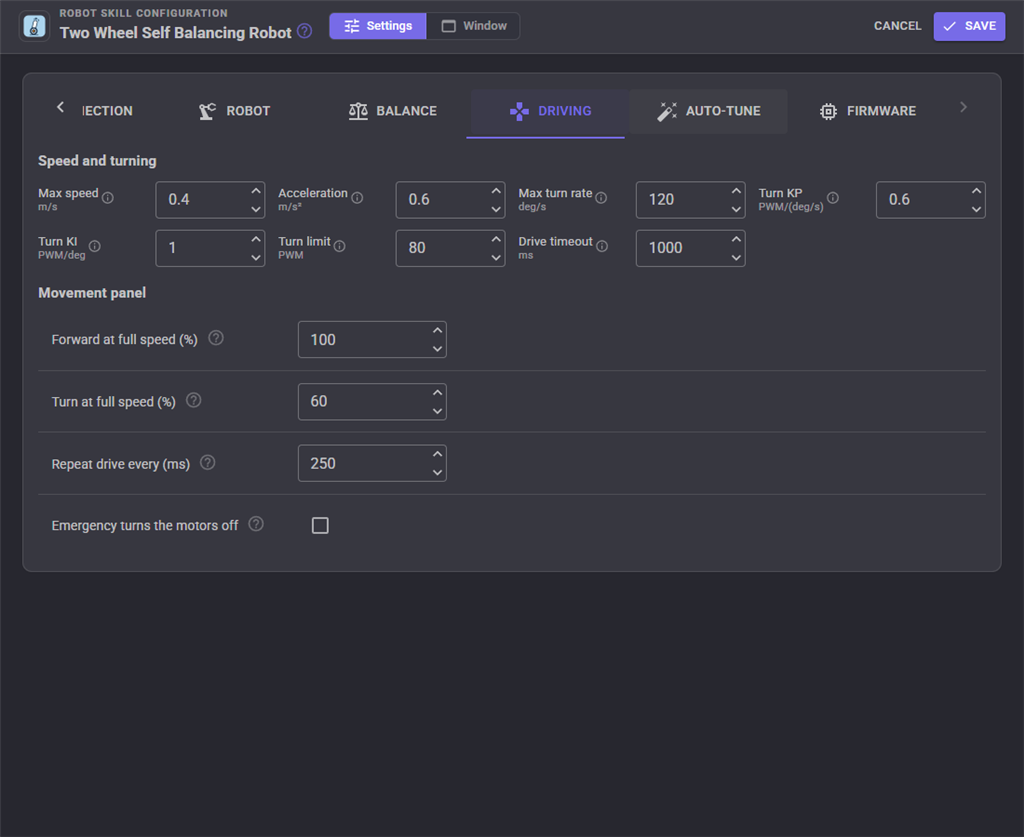Show help for Turn at full speed
Image resolution: width=1024 pixels, height=837 pixels.
click(193, 400)
